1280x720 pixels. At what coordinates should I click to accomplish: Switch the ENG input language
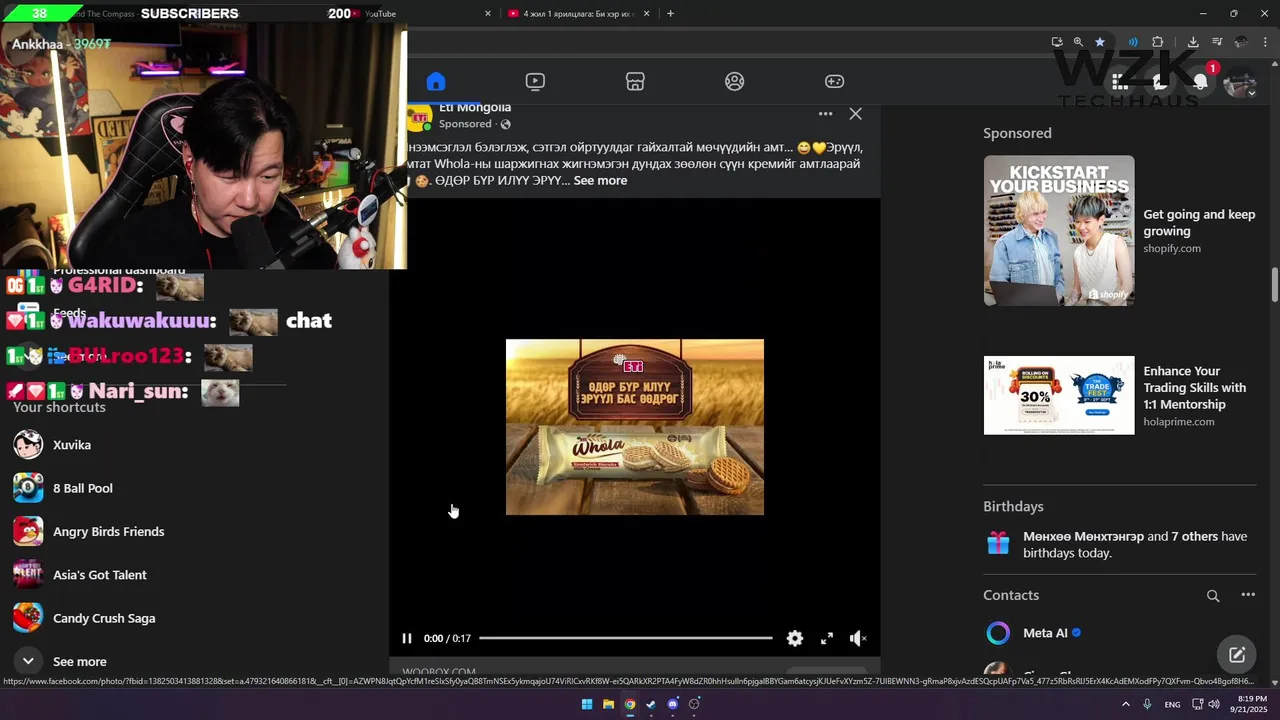[x=1172, y=704]
